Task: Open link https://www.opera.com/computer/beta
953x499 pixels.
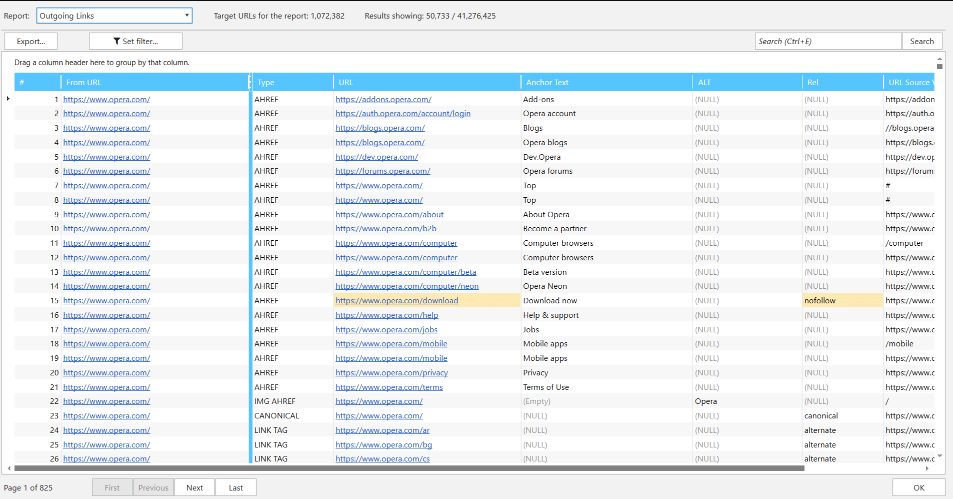Action: [406, 272]
